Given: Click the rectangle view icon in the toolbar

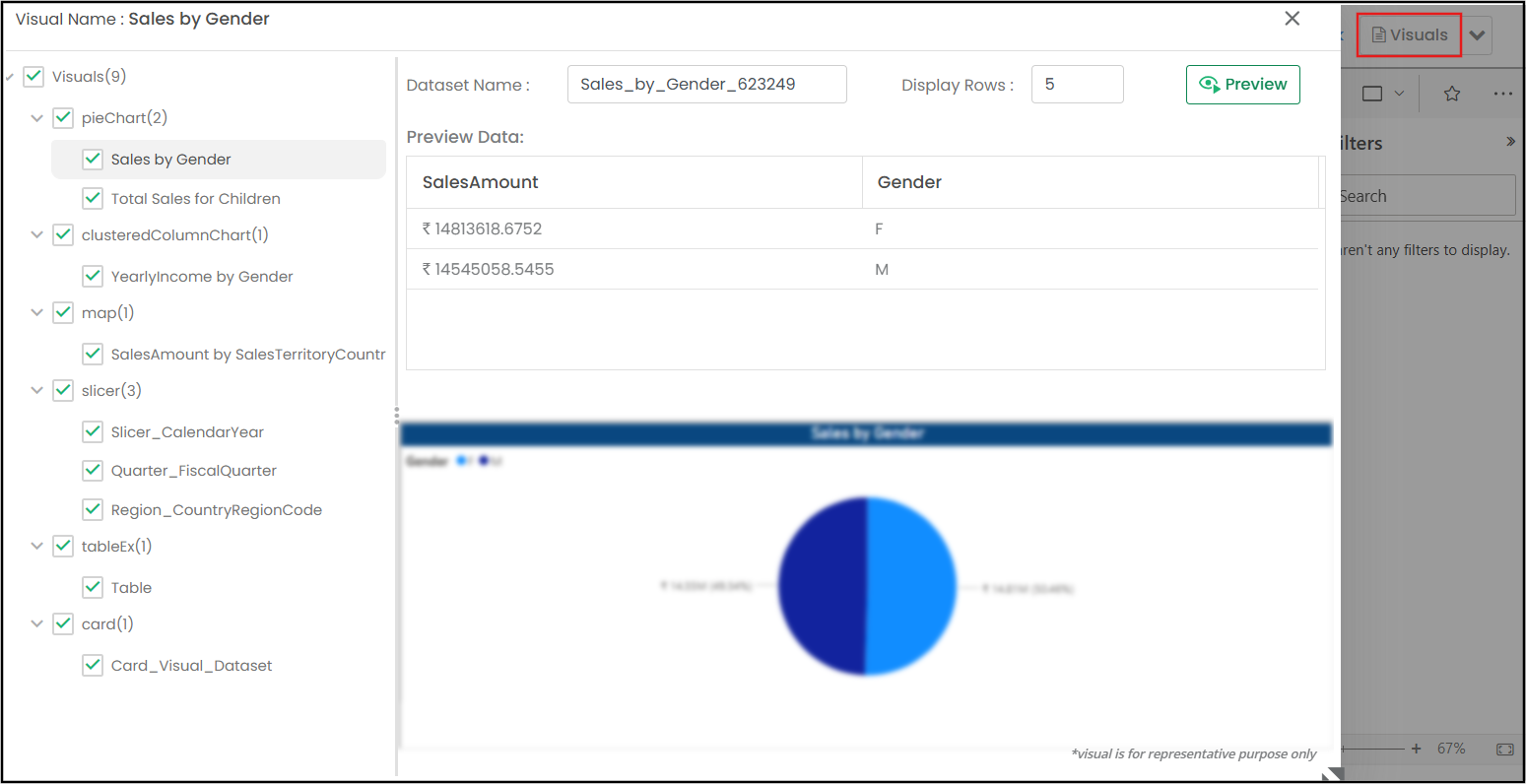Looking at the screenshot, I should click(x=1372, y=94).
